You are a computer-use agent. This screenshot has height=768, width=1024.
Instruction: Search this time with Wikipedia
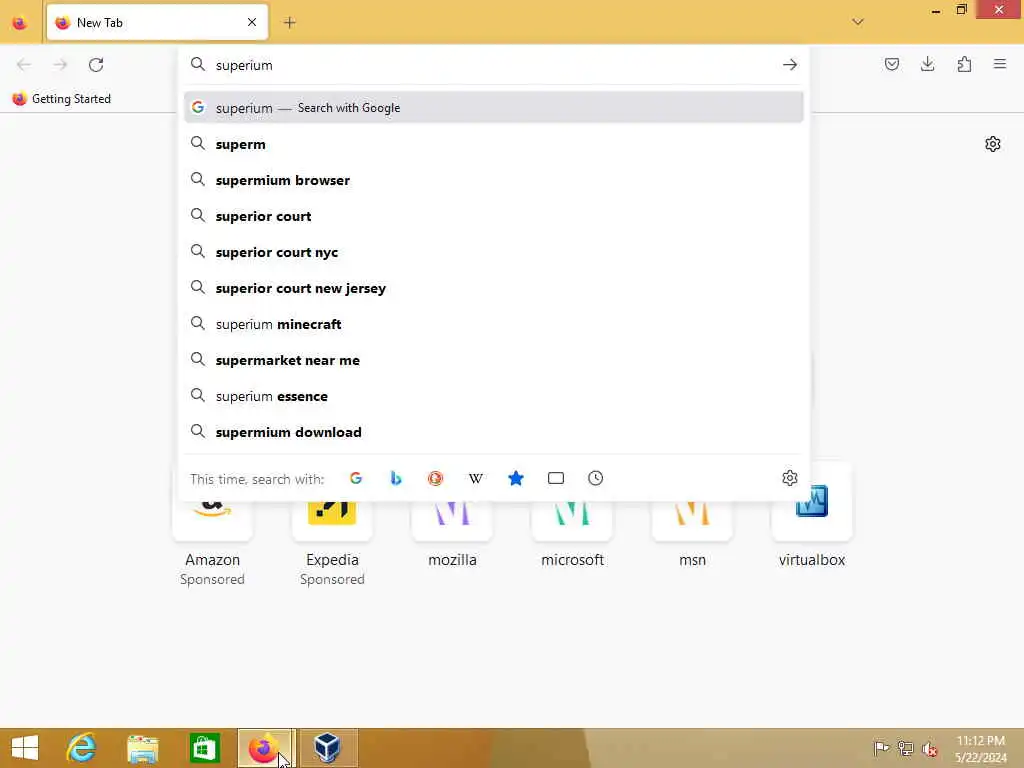[x=475, y=478]
